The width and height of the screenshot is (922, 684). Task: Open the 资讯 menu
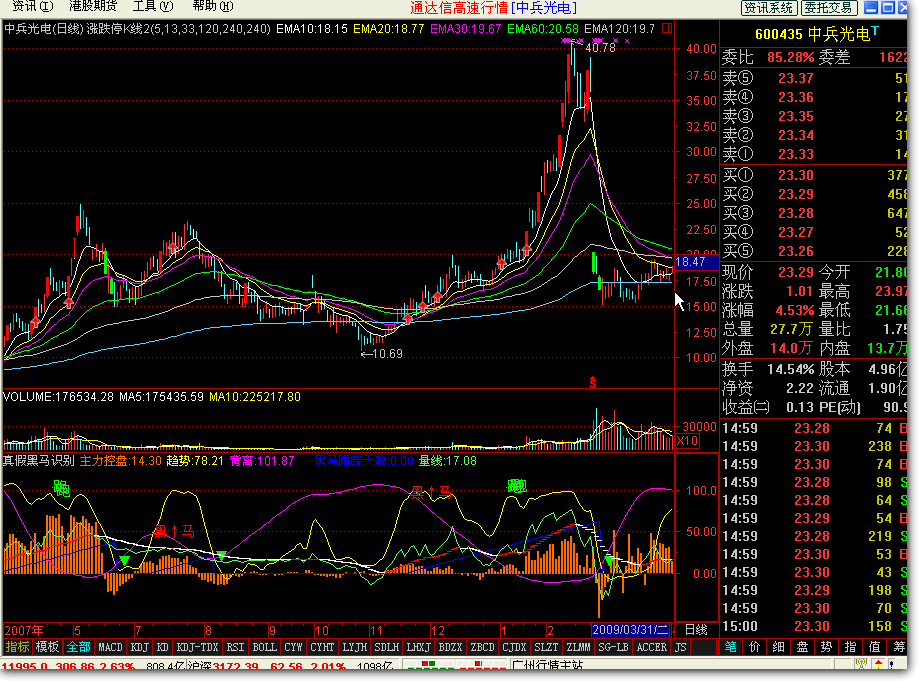33,6
